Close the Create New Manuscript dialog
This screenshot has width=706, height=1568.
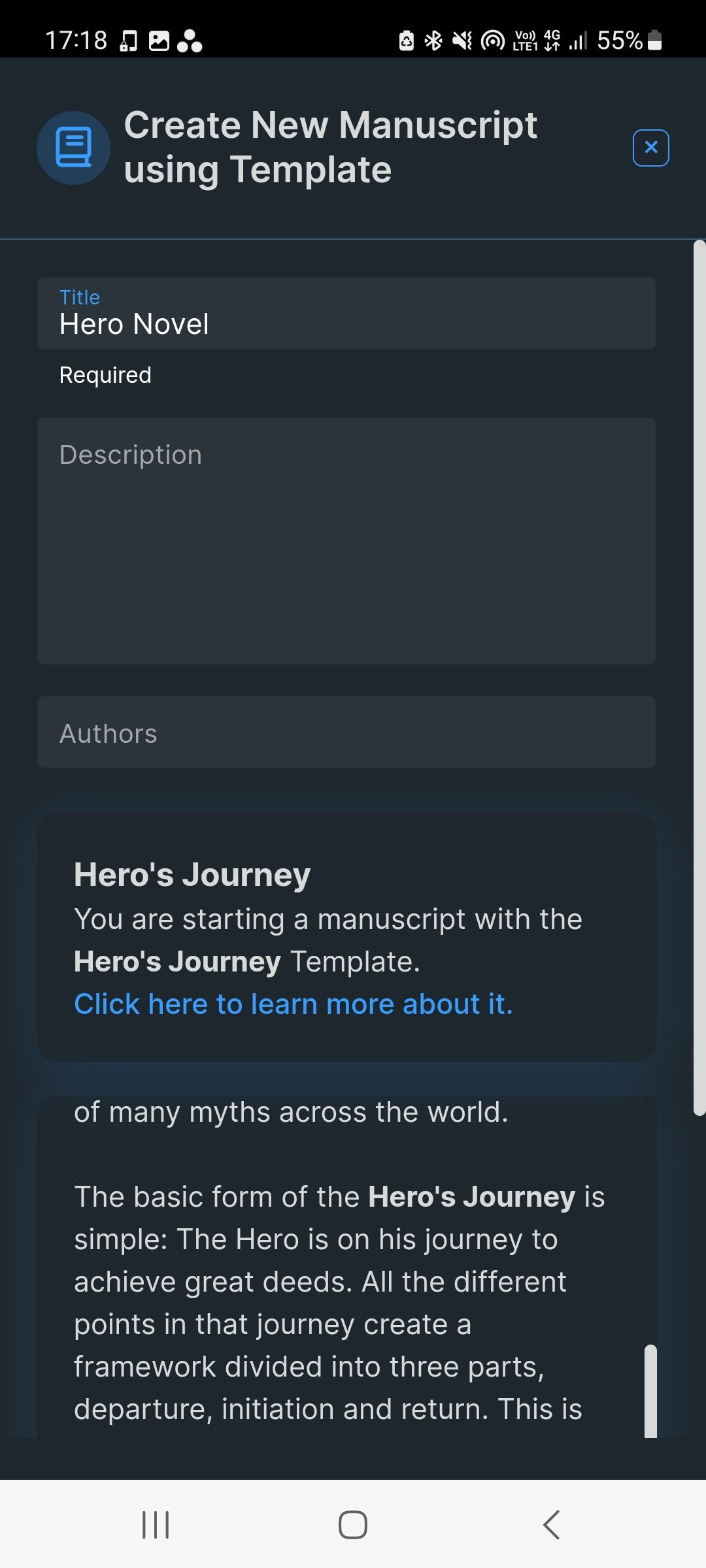click(650, 148)
